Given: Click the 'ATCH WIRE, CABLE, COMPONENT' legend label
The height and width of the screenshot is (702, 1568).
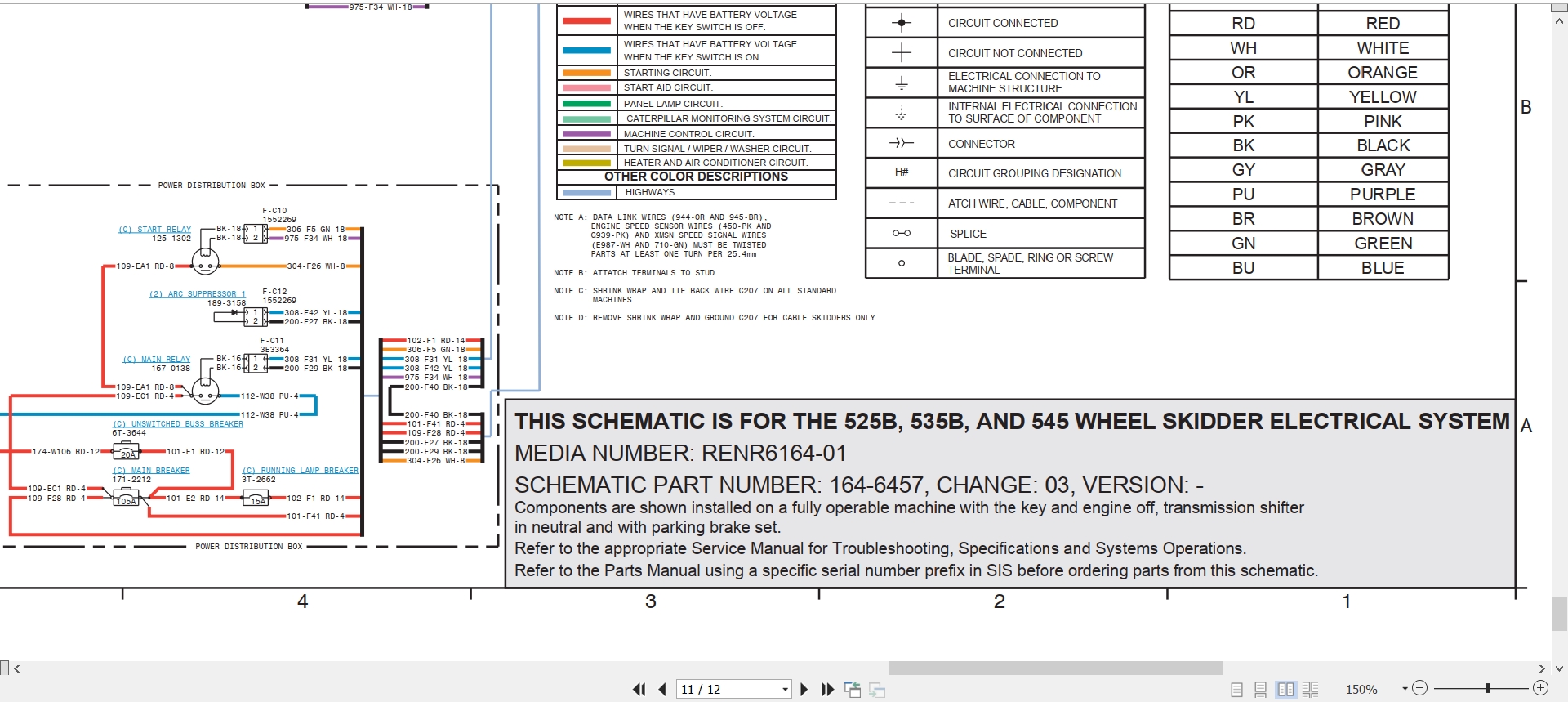Looking at the screenshot, I should point(1032,203).
